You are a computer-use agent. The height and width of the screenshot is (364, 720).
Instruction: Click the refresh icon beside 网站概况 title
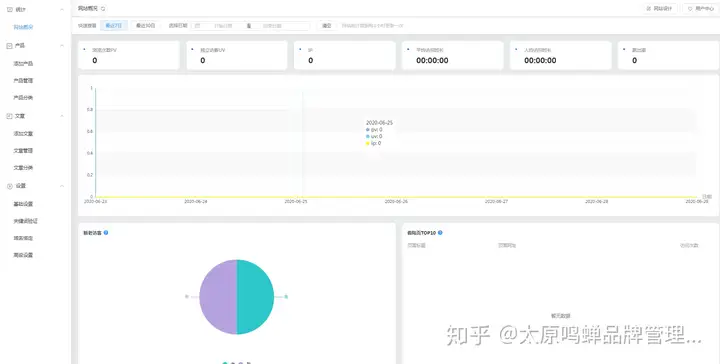pyautogui.click(x=103, y=9)
